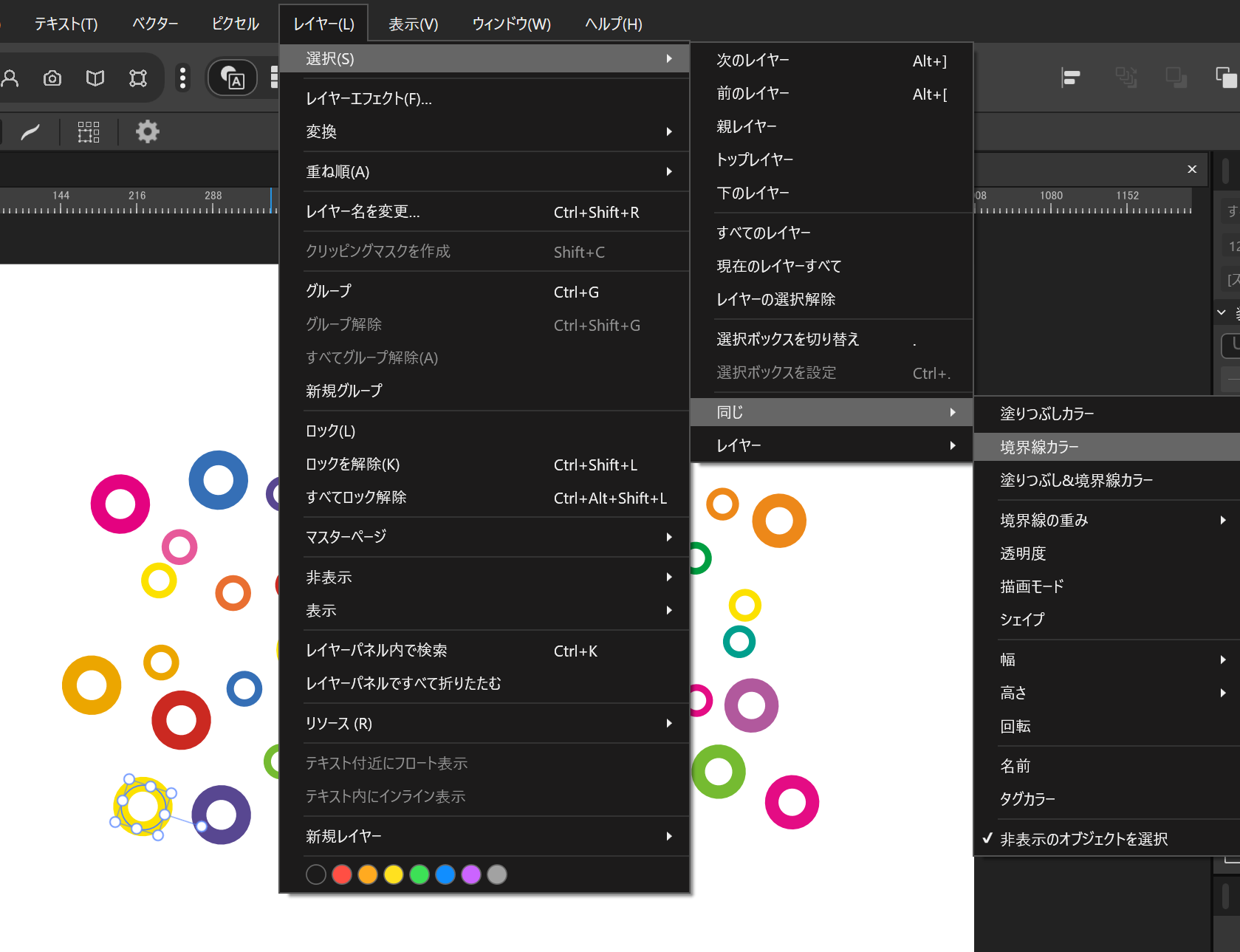Screen dimensions: 1240x952
Task: Expand the 選択(S) submenu
Action: (x=484, y=58)
